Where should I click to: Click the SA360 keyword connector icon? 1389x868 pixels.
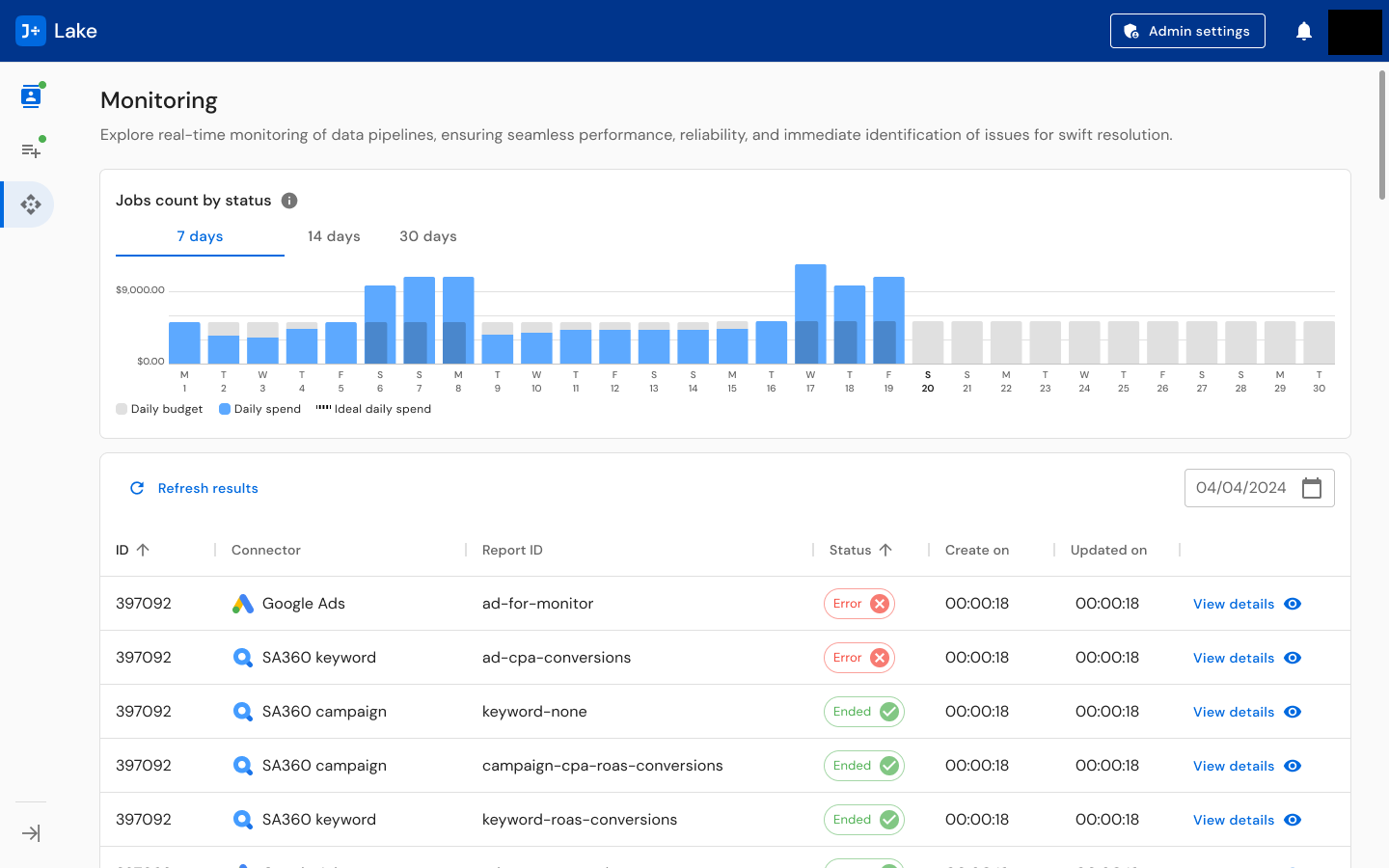pyautogui.click(x=242, y=657)
